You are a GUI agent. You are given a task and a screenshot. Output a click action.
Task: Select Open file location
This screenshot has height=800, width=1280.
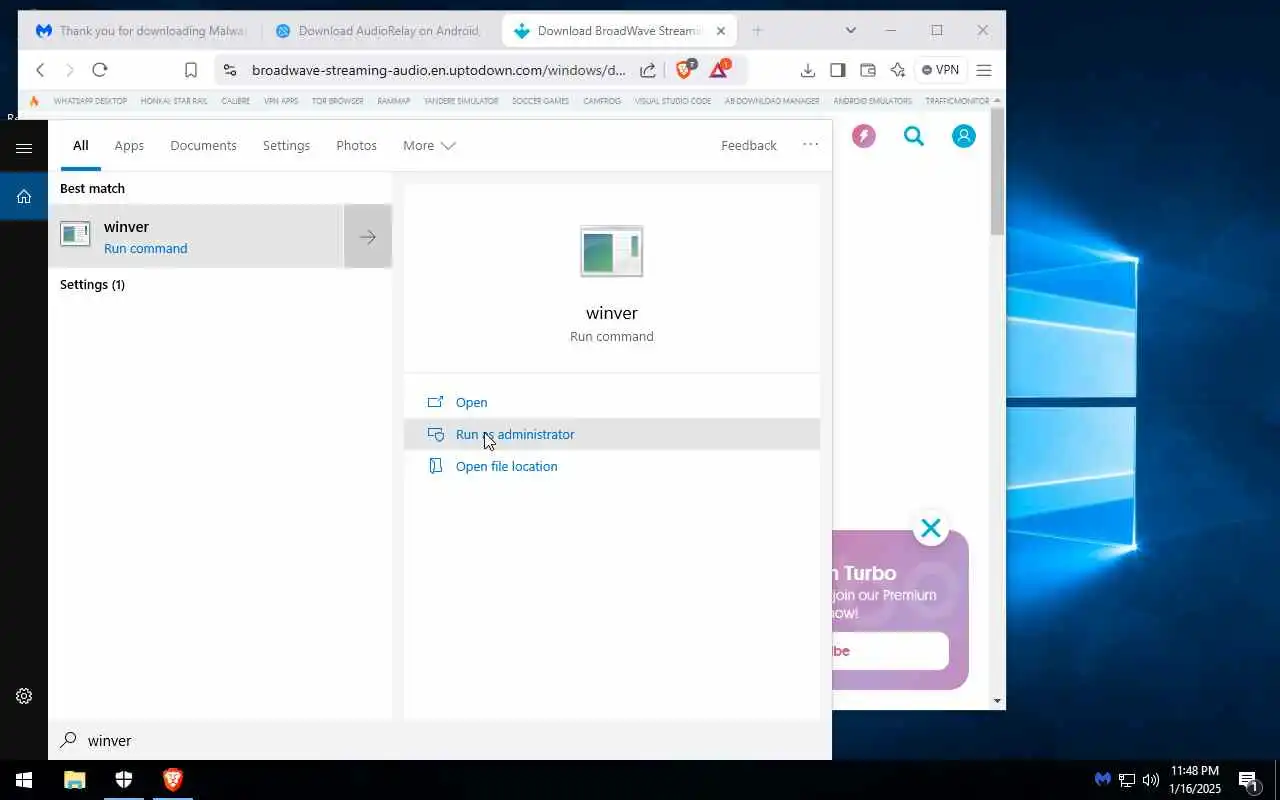[x=612, y=466]
